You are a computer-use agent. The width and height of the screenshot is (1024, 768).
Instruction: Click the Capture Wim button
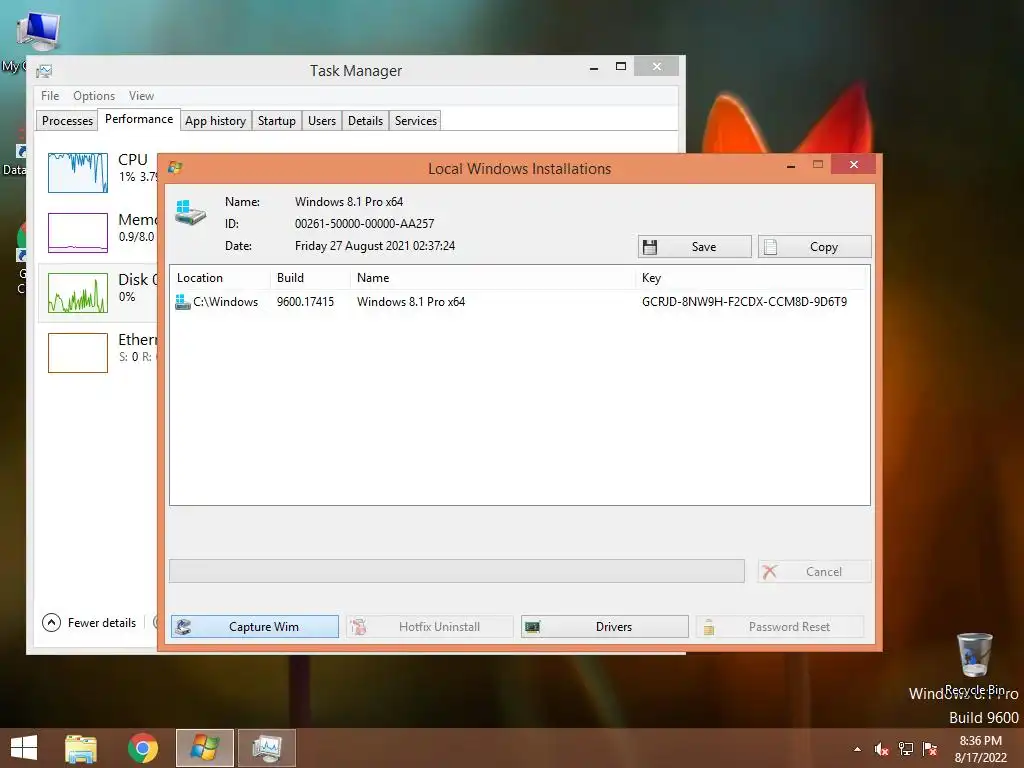coord(255,626)
